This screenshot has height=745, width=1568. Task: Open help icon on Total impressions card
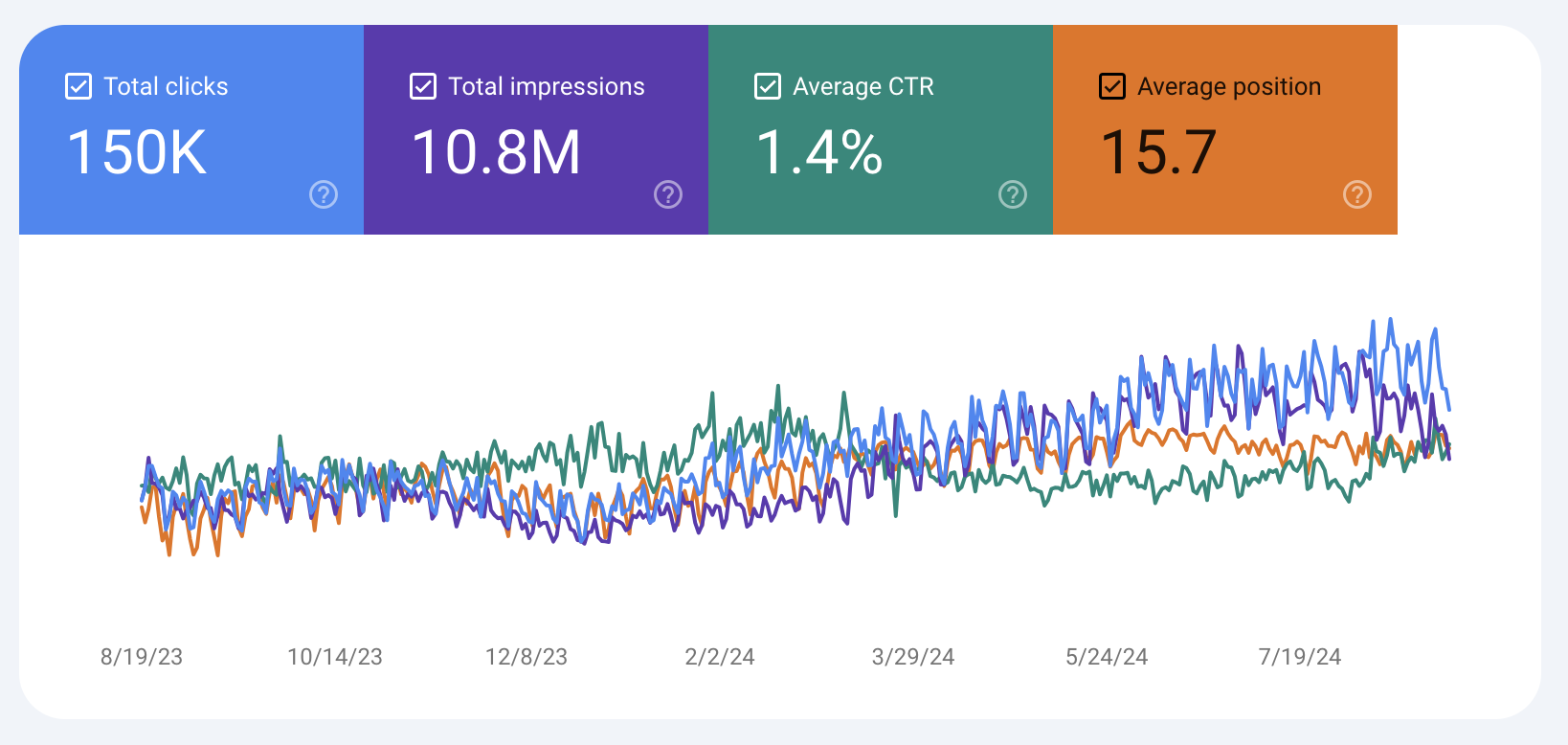668,194
